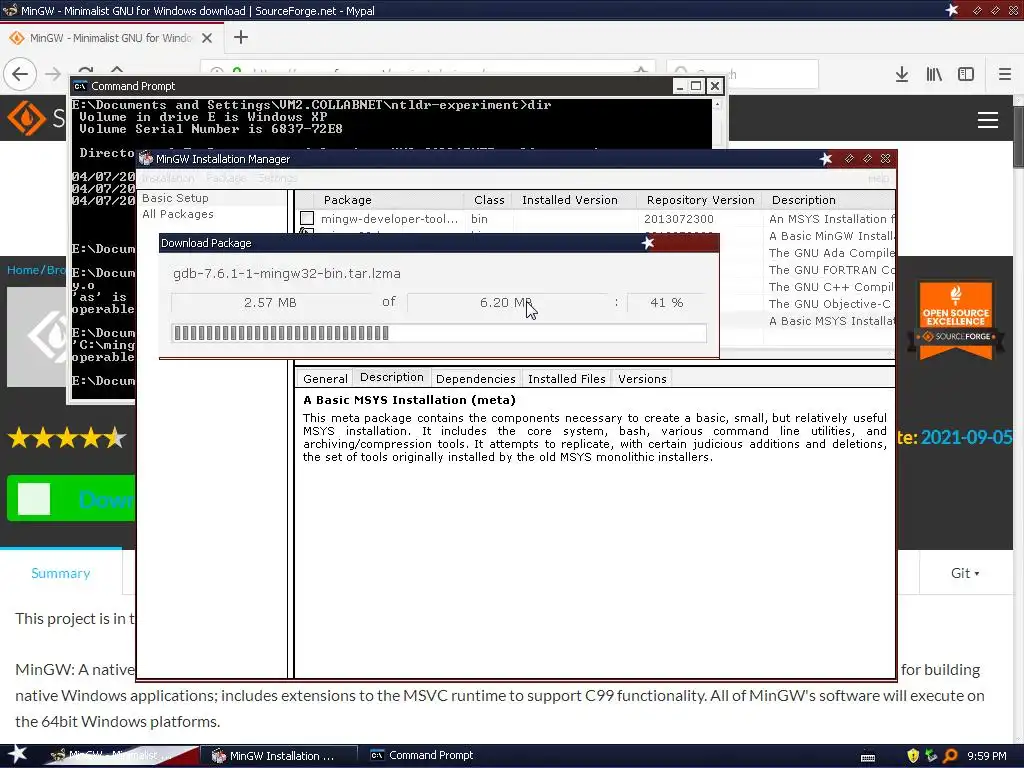
Task: Click star icon in Installation Manager title bar
Action: coord(825,159)
